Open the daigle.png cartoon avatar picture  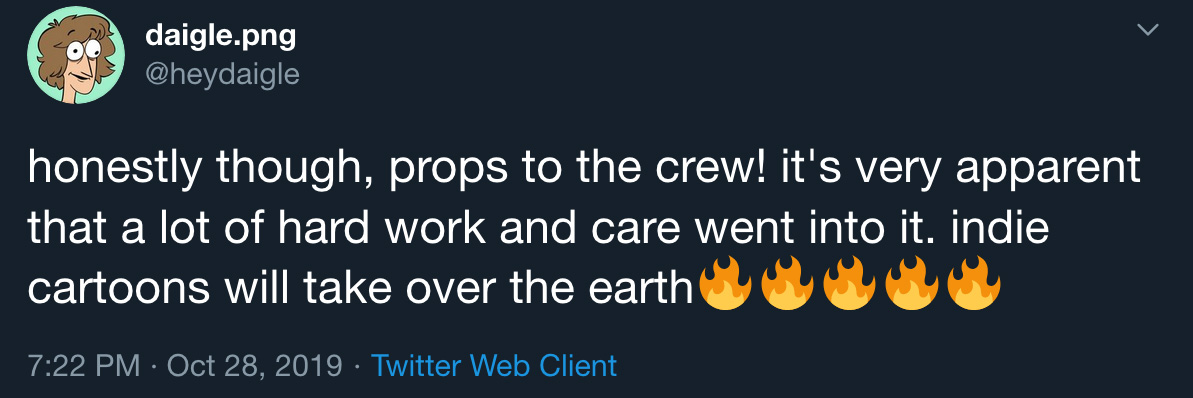[76, 55]
